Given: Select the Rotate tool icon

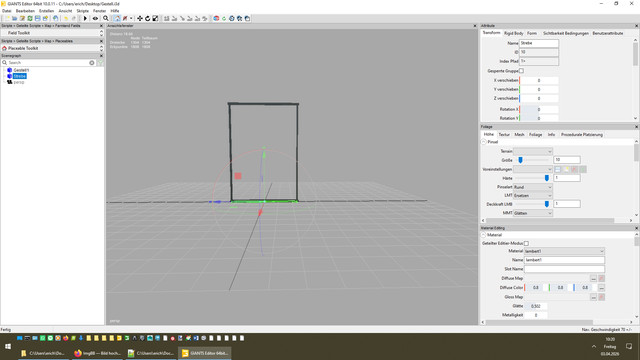Looking at the screenshot, I should point(147,18).
